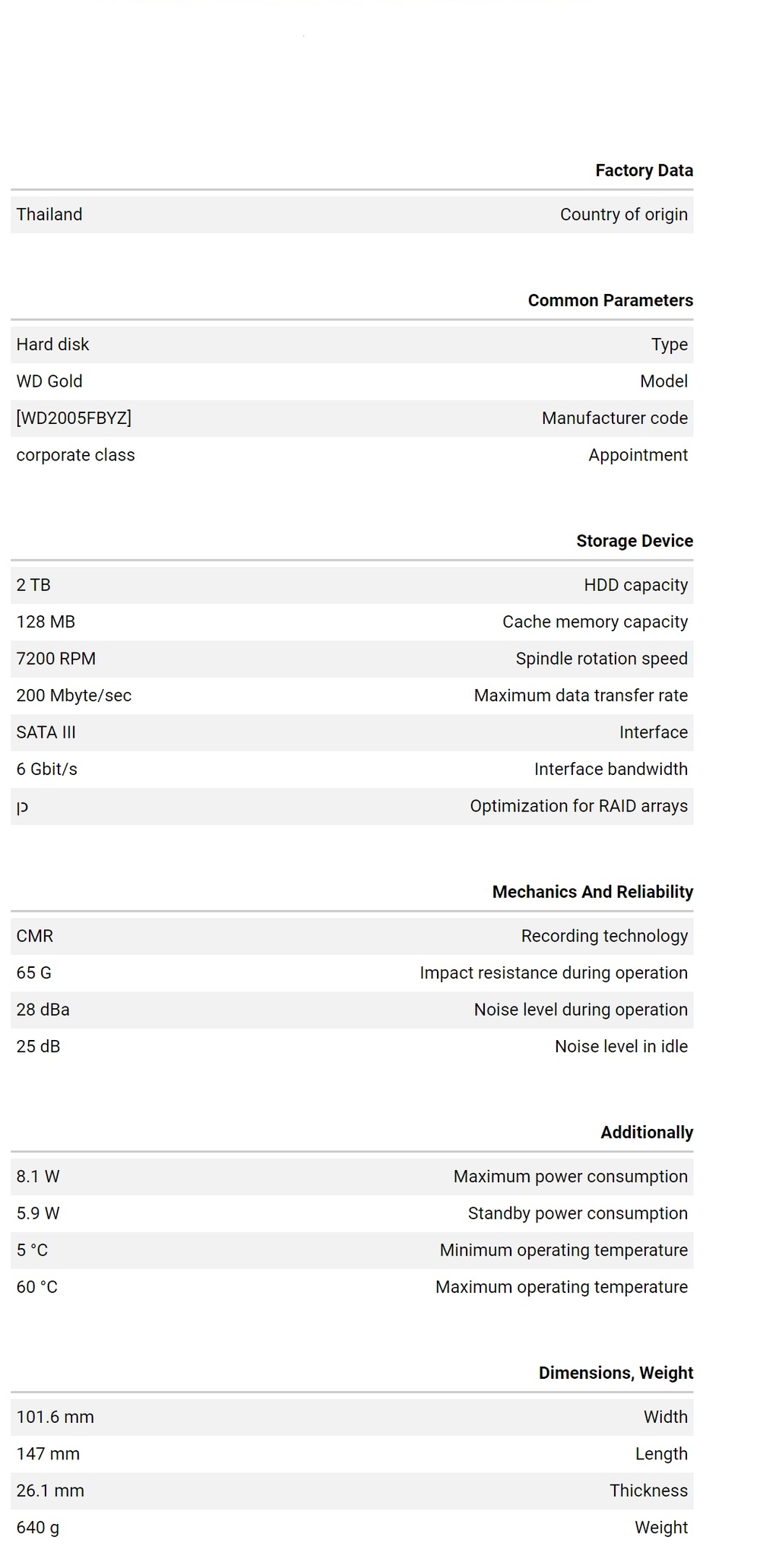
Task: Click the 'Weight' label
Action: pos(661,1528)
